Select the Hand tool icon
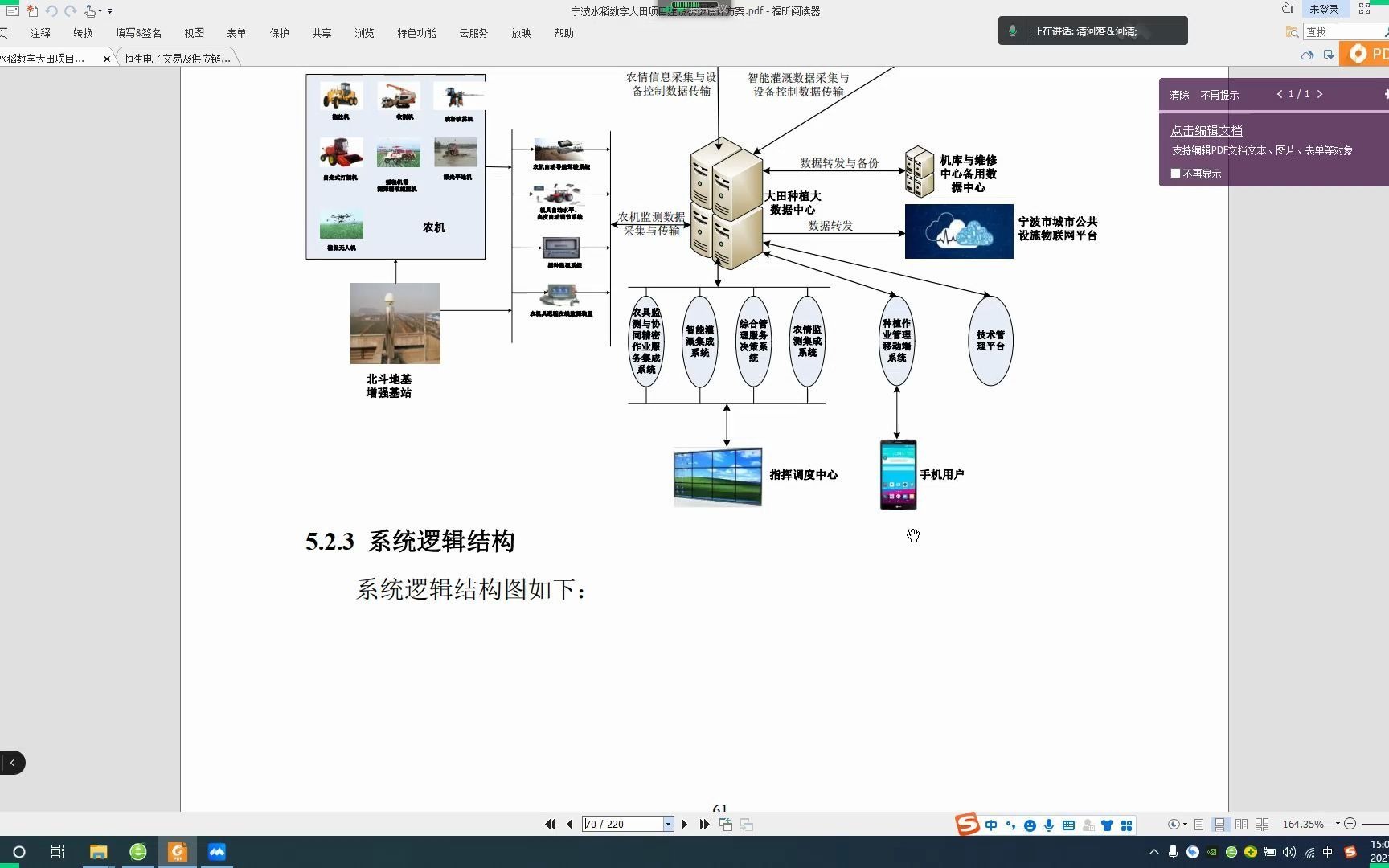This screenshot has height=868, width=1389. (90, 11)
